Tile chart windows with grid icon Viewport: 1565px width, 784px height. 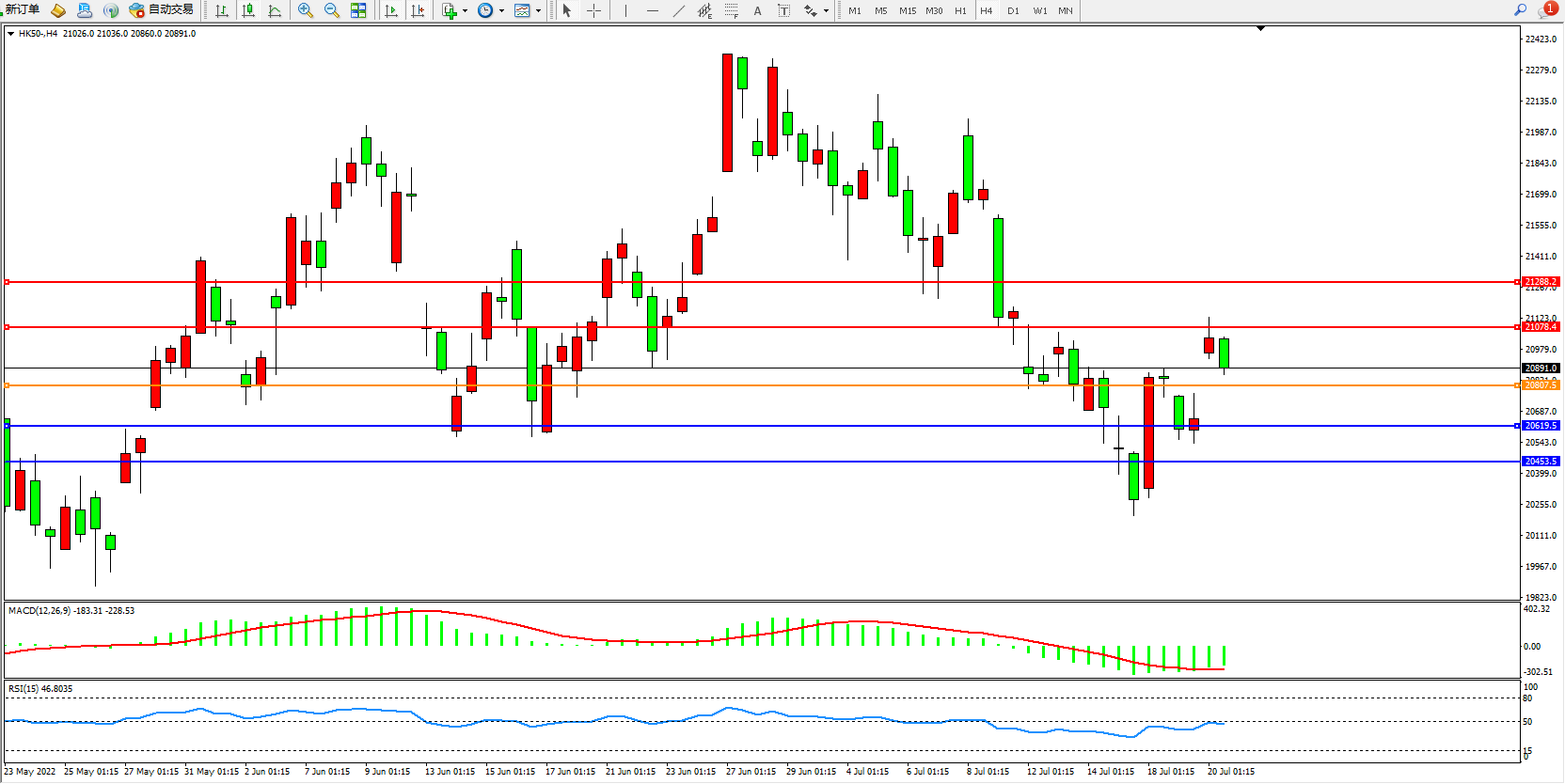358,11
